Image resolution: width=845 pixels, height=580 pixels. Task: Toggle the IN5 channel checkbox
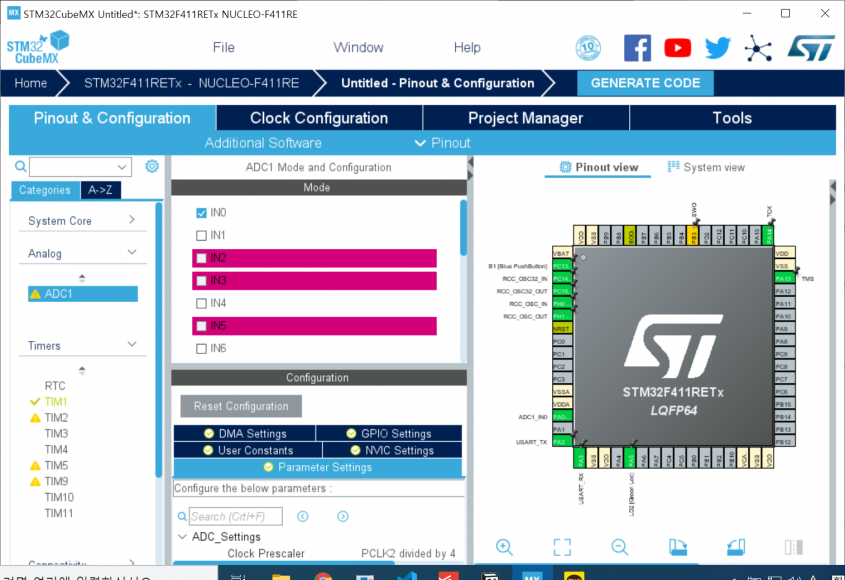click(x=202, y=326)
